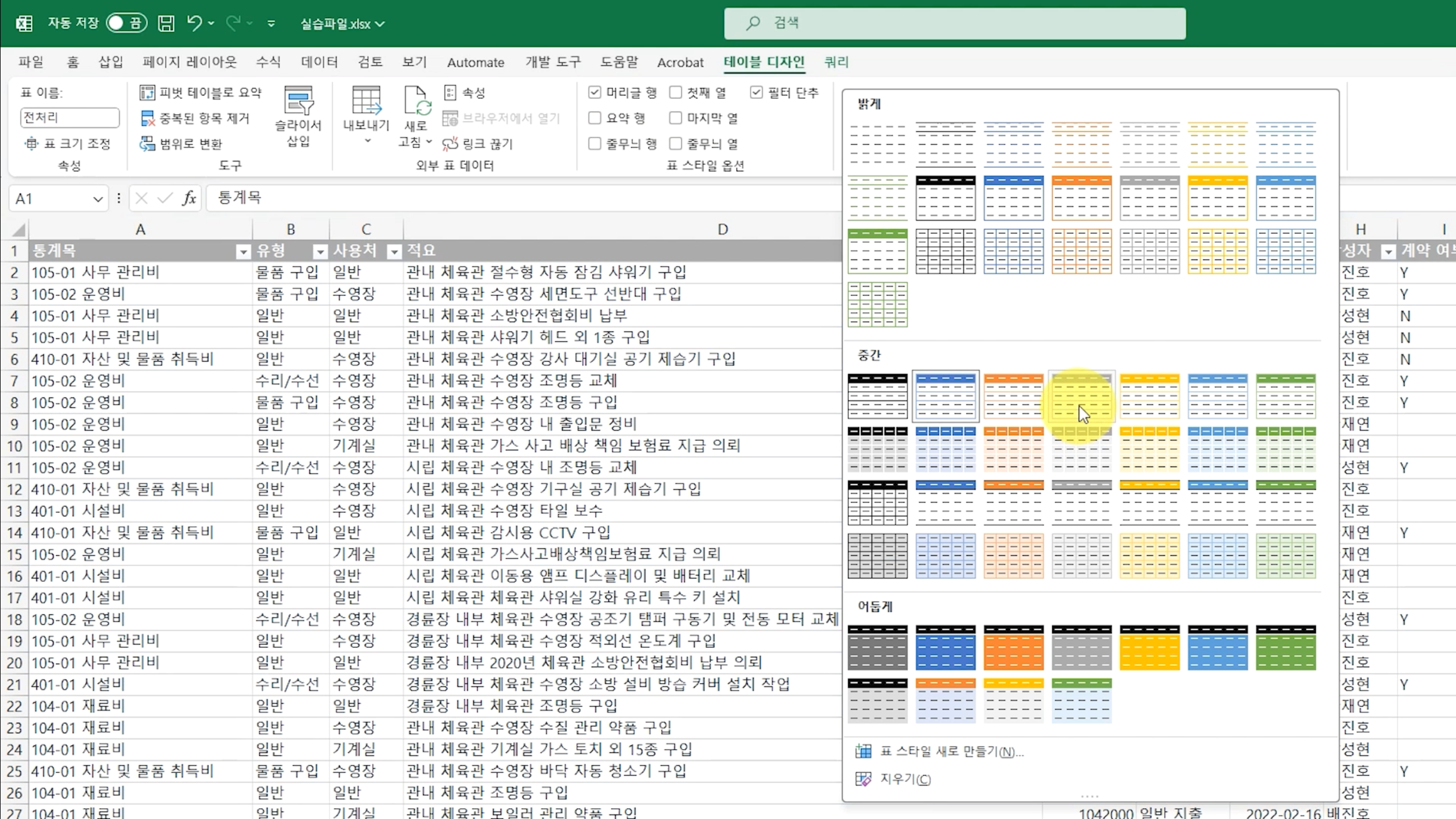Screen dimensions: 1456x819
Task: Open the 삽입 ribbon tab
Action: (x=110, y=62)
